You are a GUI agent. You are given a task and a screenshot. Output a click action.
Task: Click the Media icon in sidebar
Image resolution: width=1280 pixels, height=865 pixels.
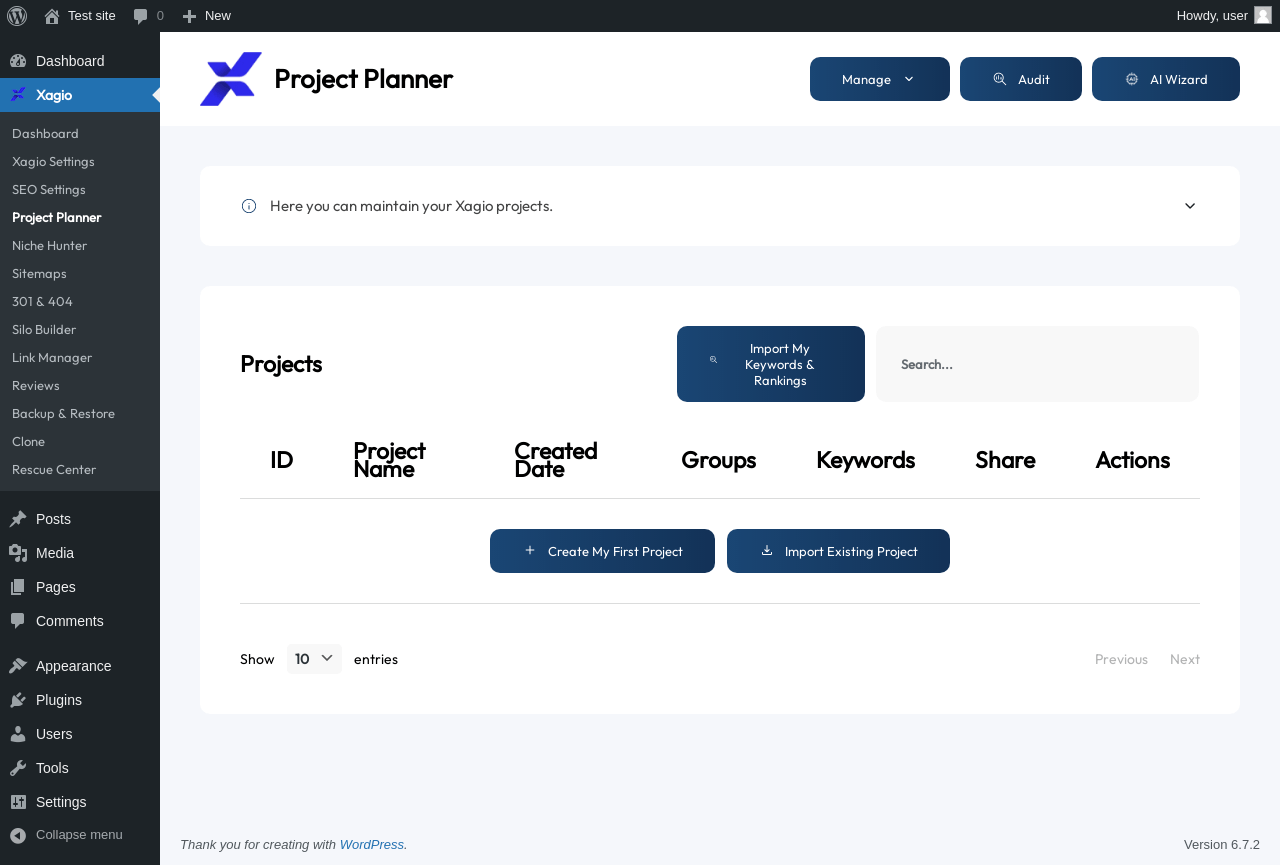(18, 553)
